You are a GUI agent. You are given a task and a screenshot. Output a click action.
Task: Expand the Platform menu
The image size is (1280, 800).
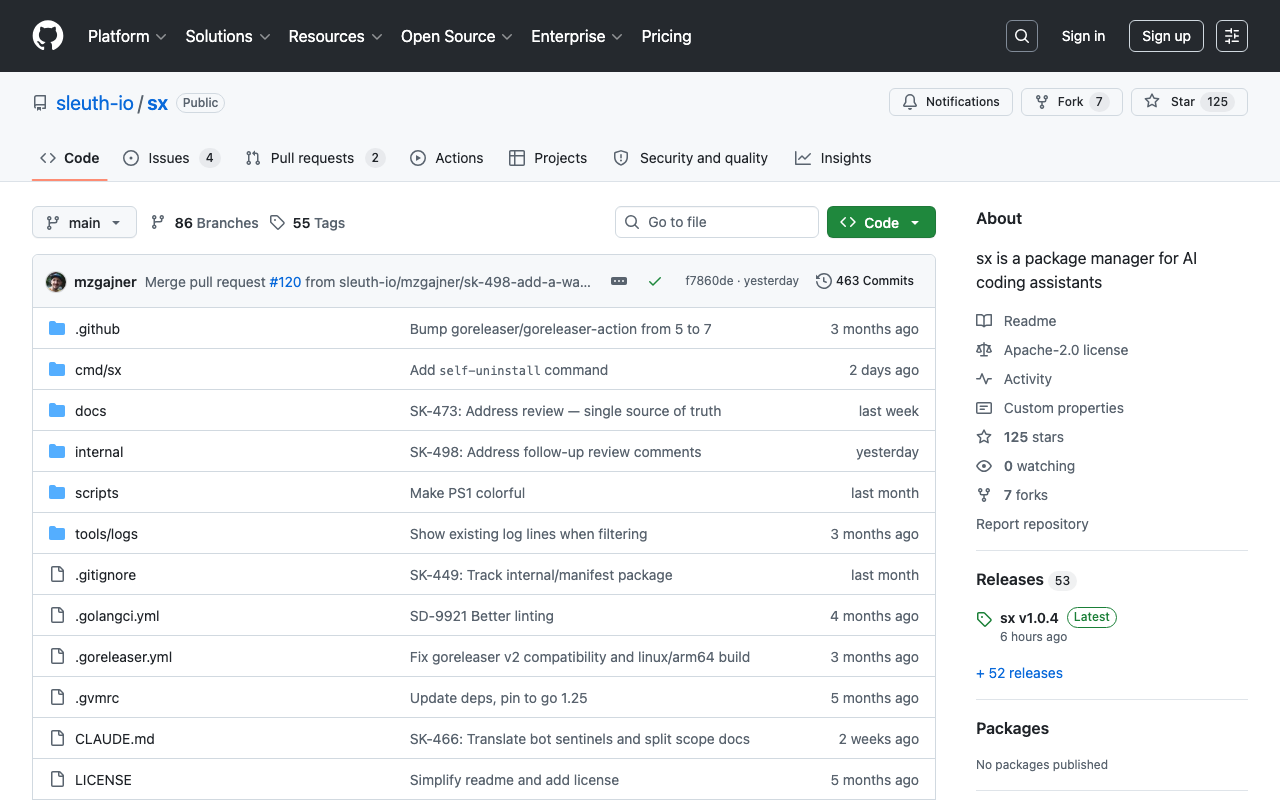[127, 36]
